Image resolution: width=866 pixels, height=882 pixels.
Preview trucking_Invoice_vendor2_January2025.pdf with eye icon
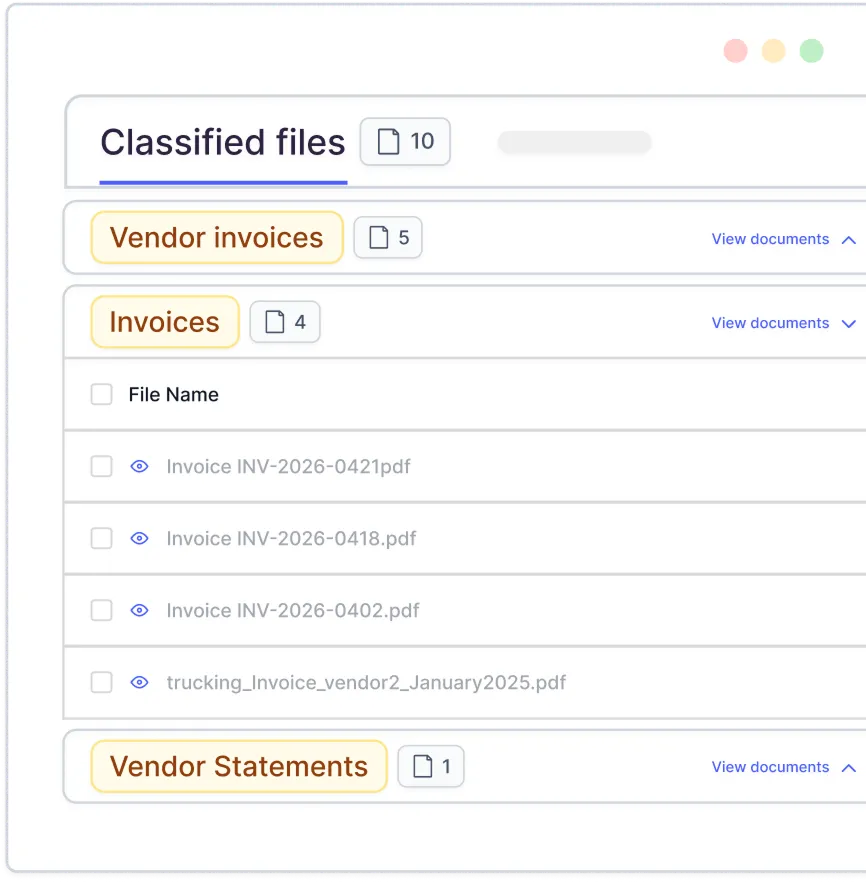tap(139, 682)
